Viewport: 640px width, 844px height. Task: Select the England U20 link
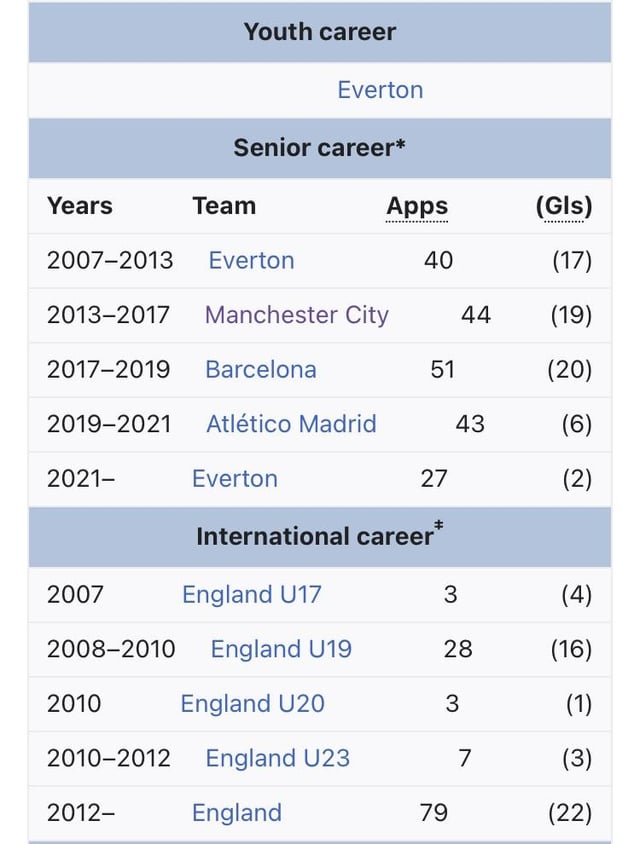pyautogui.click(x=252, y=704)
